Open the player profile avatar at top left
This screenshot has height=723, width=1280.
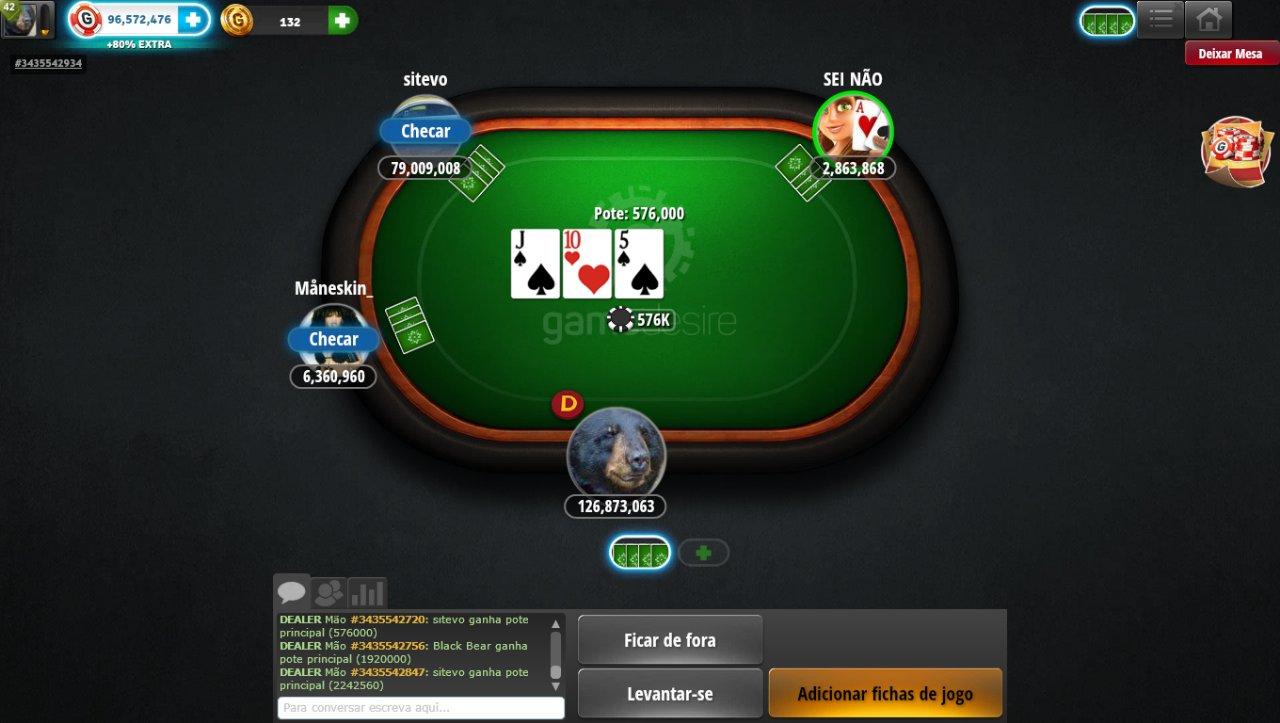[27, 19]
